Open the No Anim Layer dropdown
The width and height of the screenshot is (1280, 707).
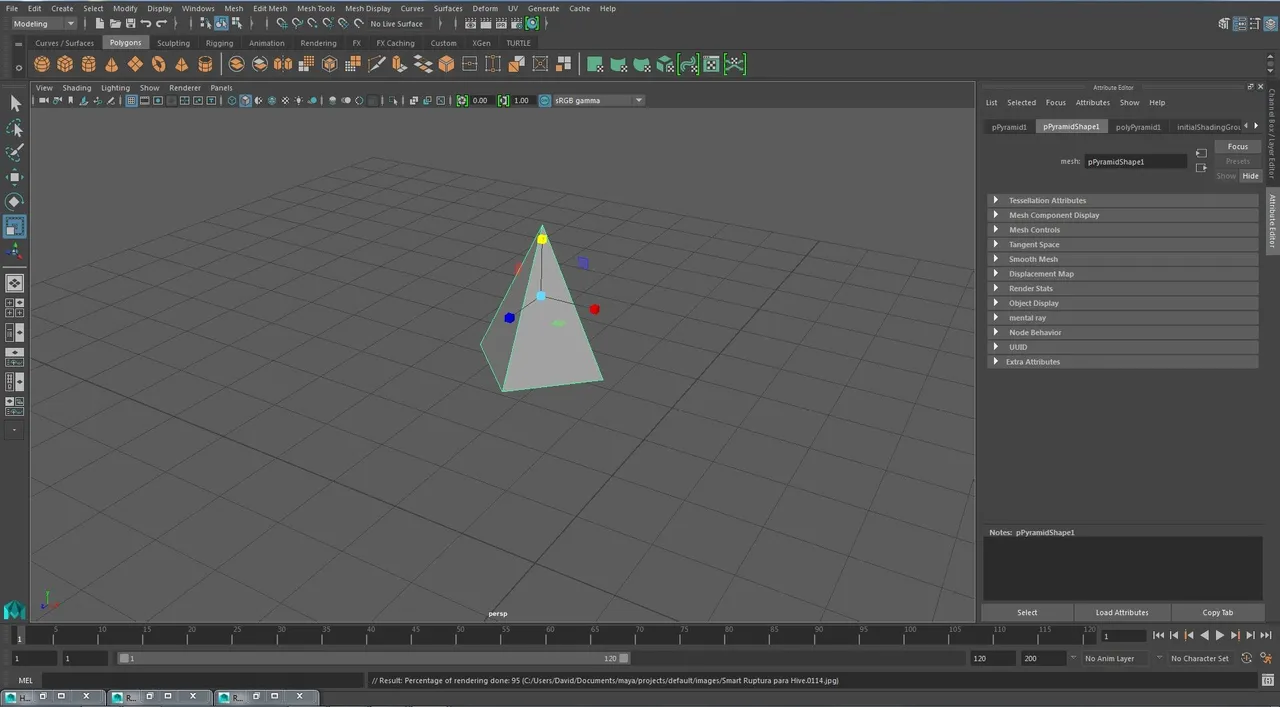[x=1115, y=658]
